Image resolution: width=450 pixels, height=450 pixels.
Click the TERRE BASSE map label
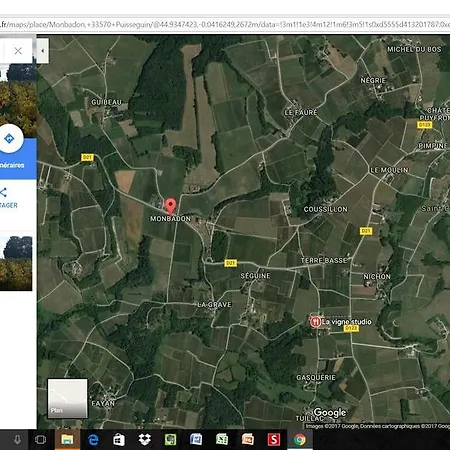click(x=324, y=260)
